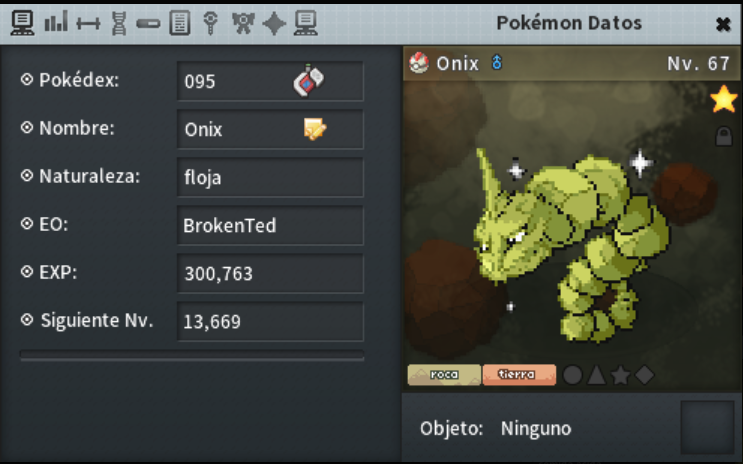This screenshot has height=464, width=743.
Task: Toggle the circle marking
Action: [x=572, y=375]
